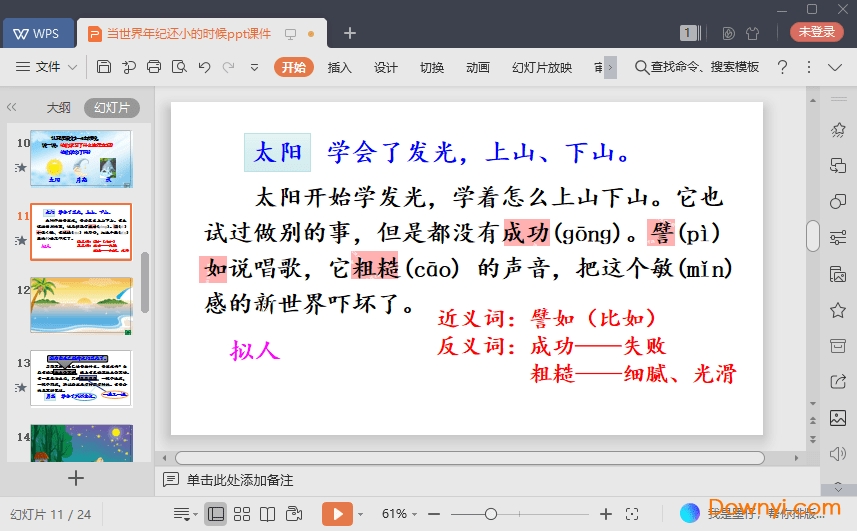
Task: Switch to reading view book icon
Action: pos(267,514)
